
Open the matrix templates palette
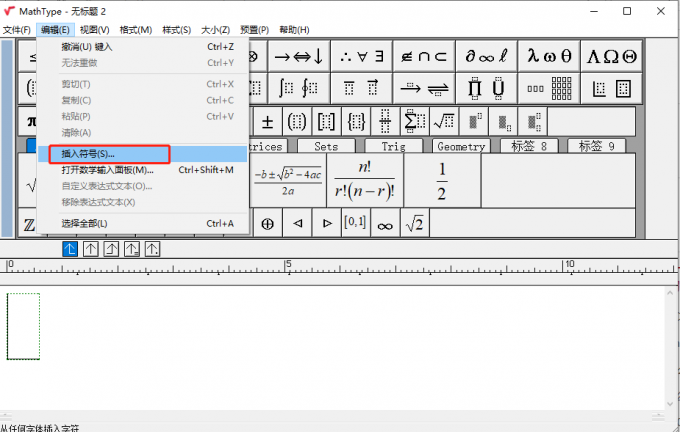(x=549, y=88)
